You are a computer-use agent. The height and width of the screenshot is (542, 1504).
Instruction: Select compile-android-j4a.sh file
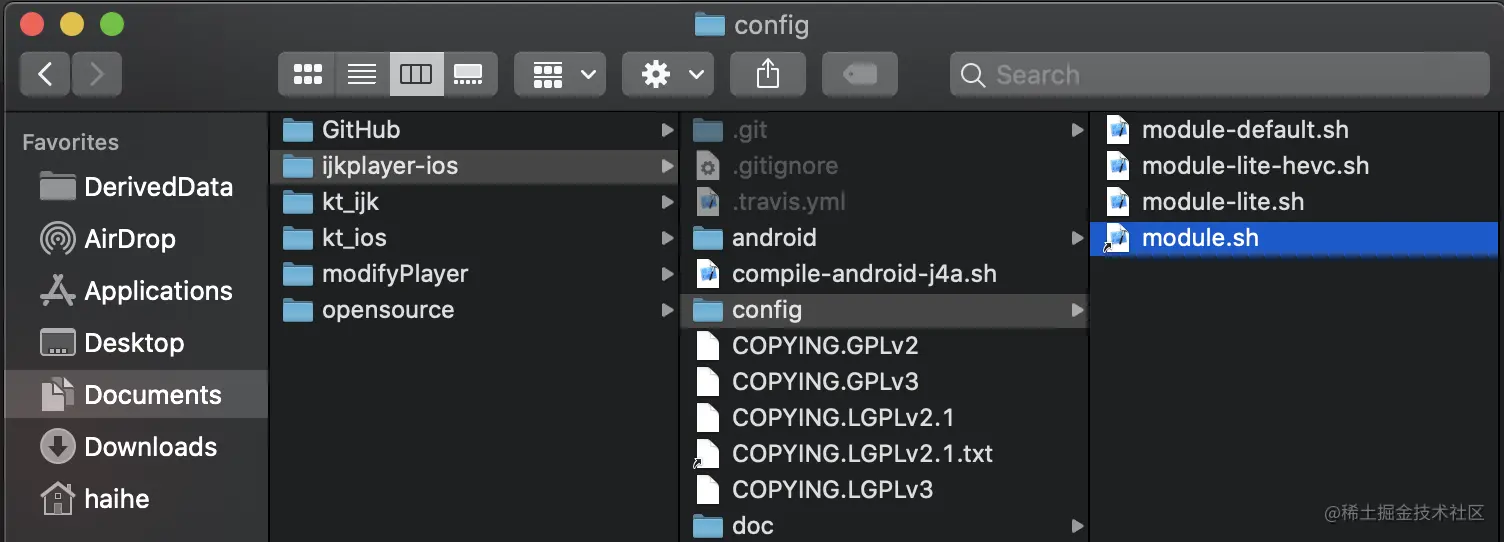(884, 274)
